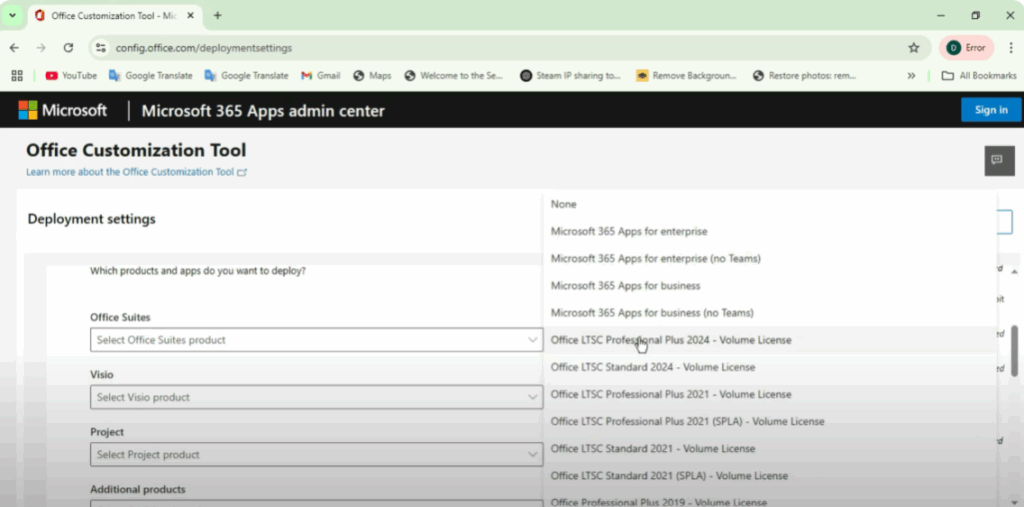1024x507 pixels.
Task: Close the Office Customization Tool tab
Action: (x=191, y=16)
